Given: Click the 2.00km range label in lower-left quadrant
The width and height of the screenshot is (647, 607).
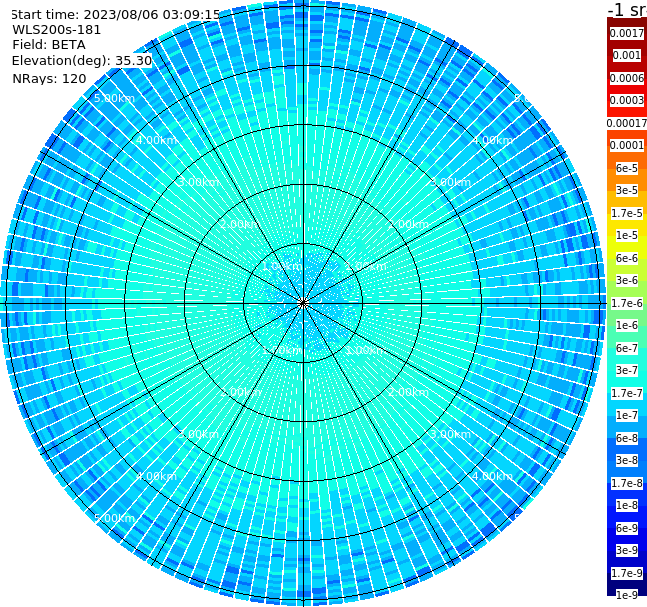Looking at the screenshot, I should click(x=241, y=392).
